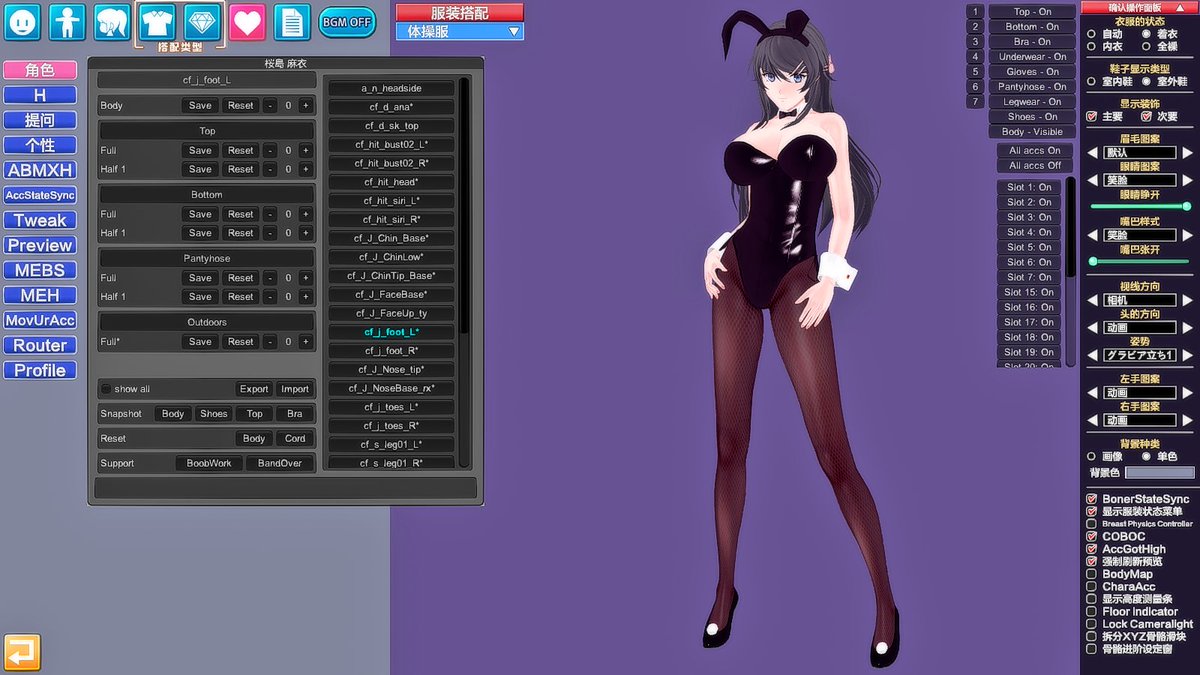The image size is (1200, 675).
Task: Decrease Outdoors Full value with minus
Action: [270, 342]
